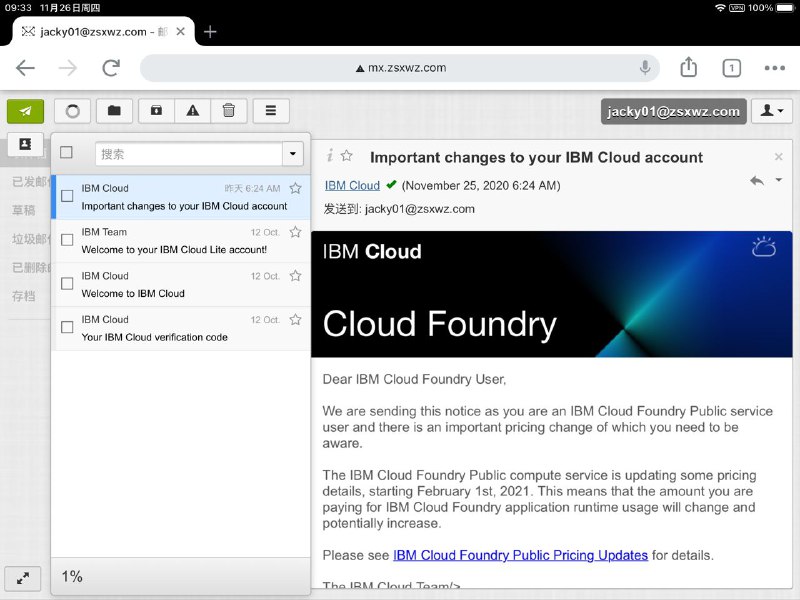Expand the advanced search dropdown arrow
This screenshot has width=800, height=600.
point(293,154)
